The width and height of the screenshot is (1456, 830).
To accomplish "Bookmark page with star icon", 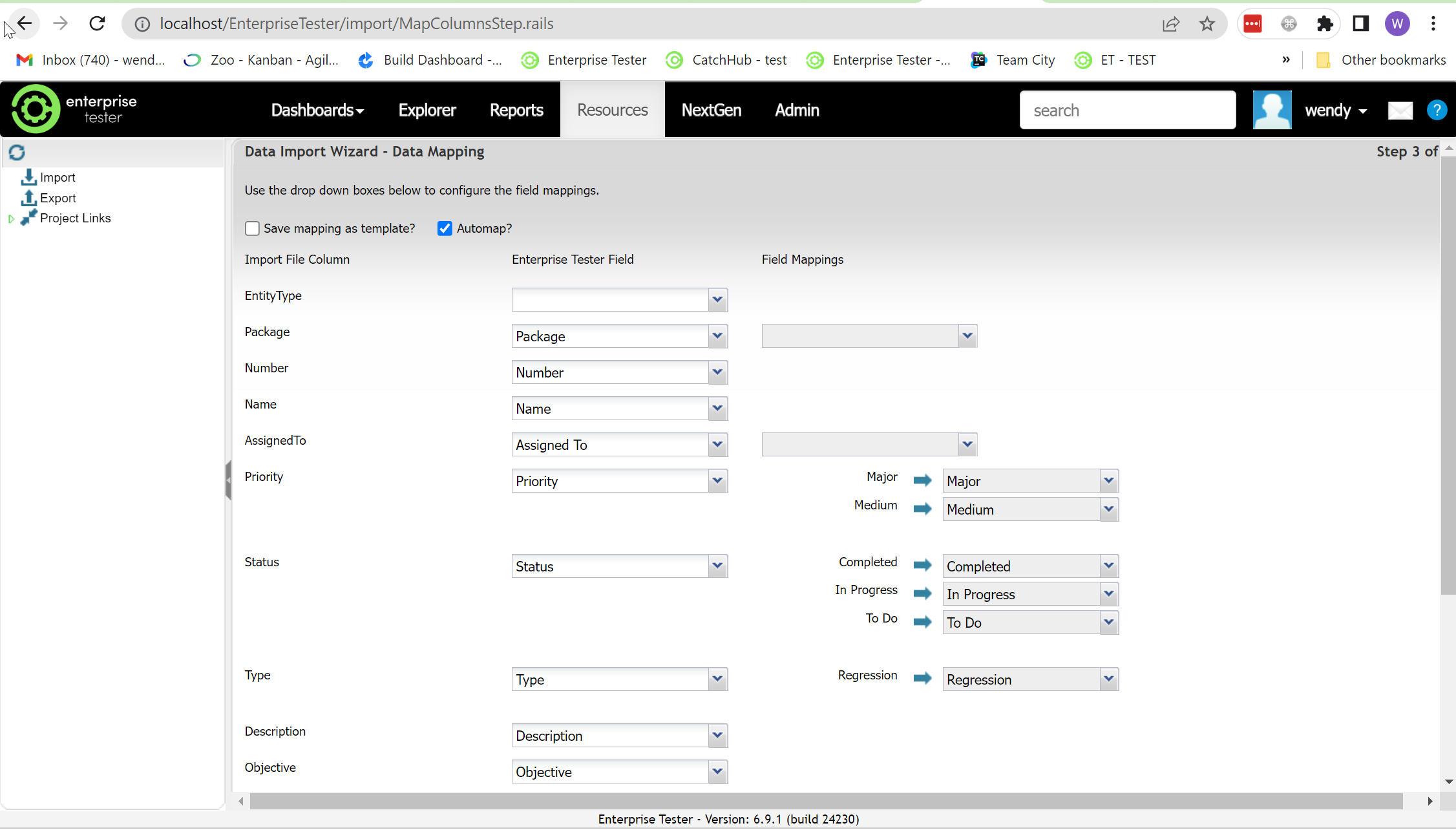I will pyautogui.click(x=1207, y=24).
